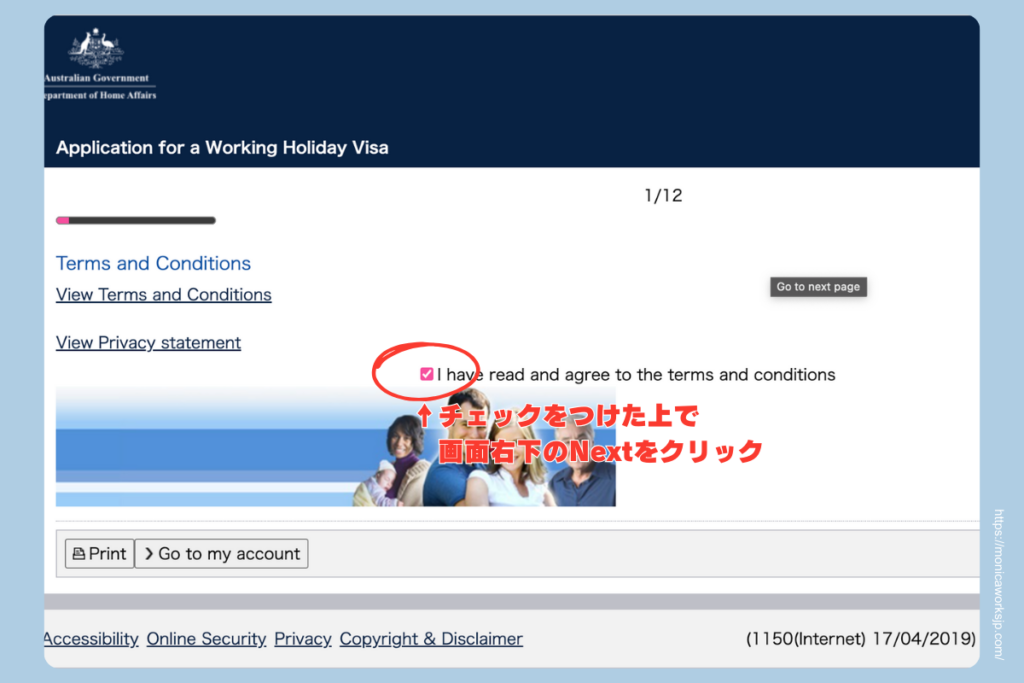The image size is (1024, 683).
Task: Open the View Terms and Conditions link
Action: click(x=163, y=295)
